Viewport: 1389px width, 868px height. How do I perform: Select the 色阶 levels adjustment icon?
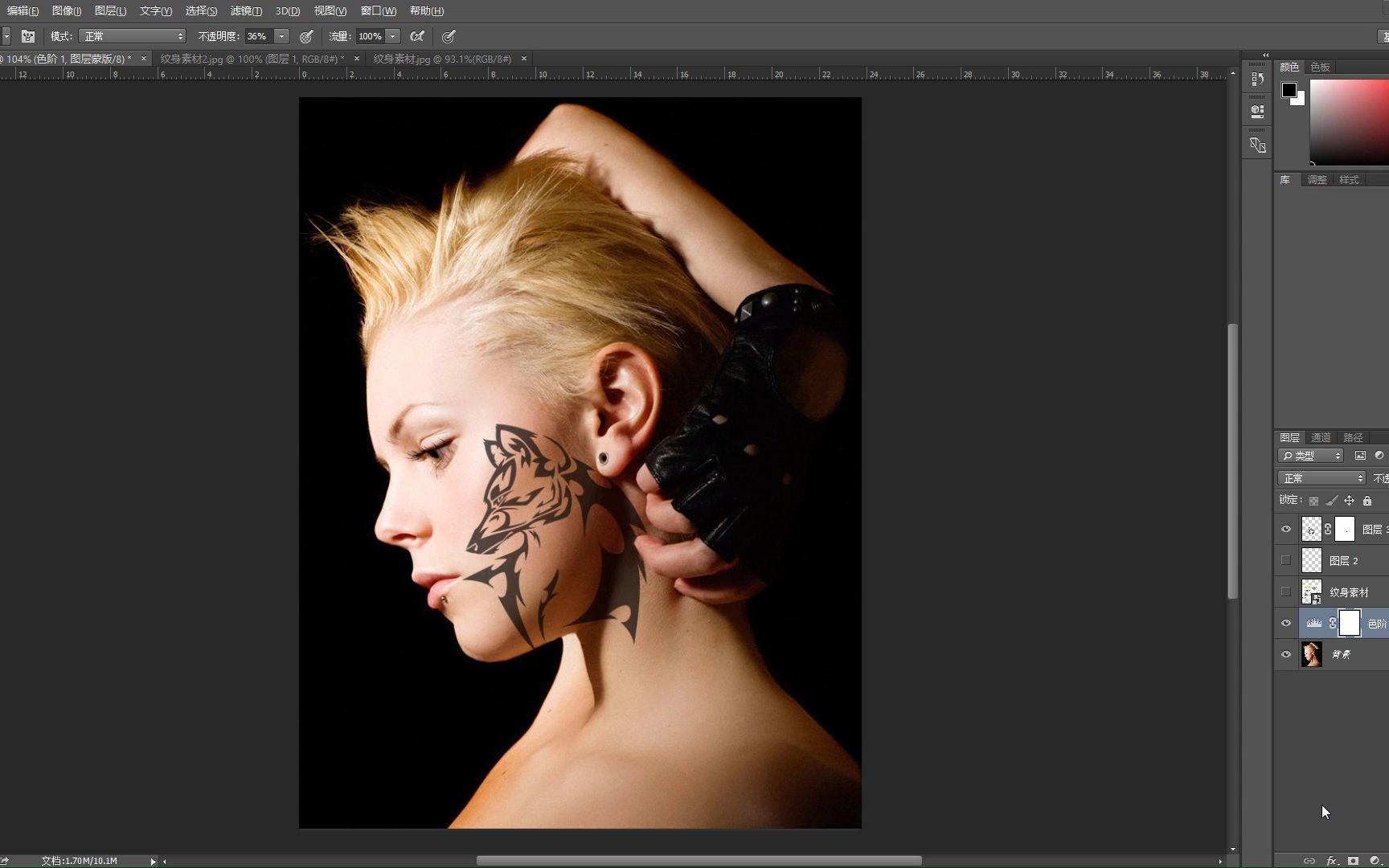tap(1313, 623)
